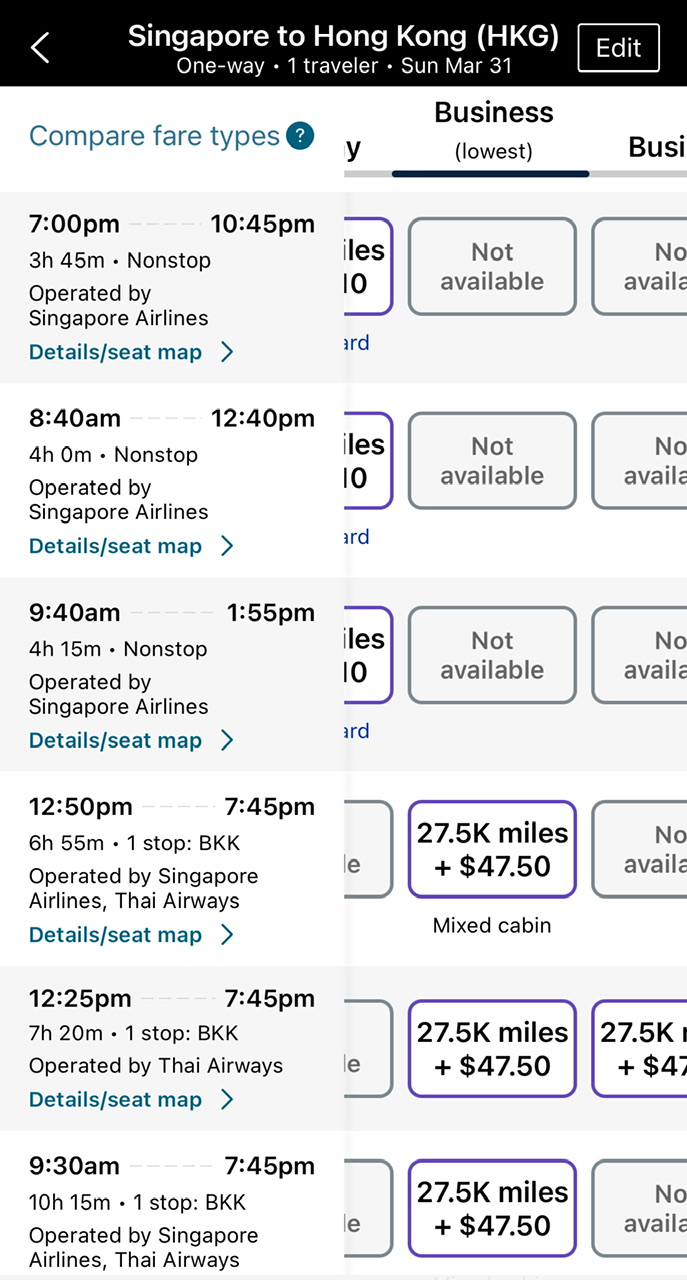This screenshot has width=687, height=1280.
Task: Select 27.5K miles fare for 12:50pm flight
Action: [492, 849]
